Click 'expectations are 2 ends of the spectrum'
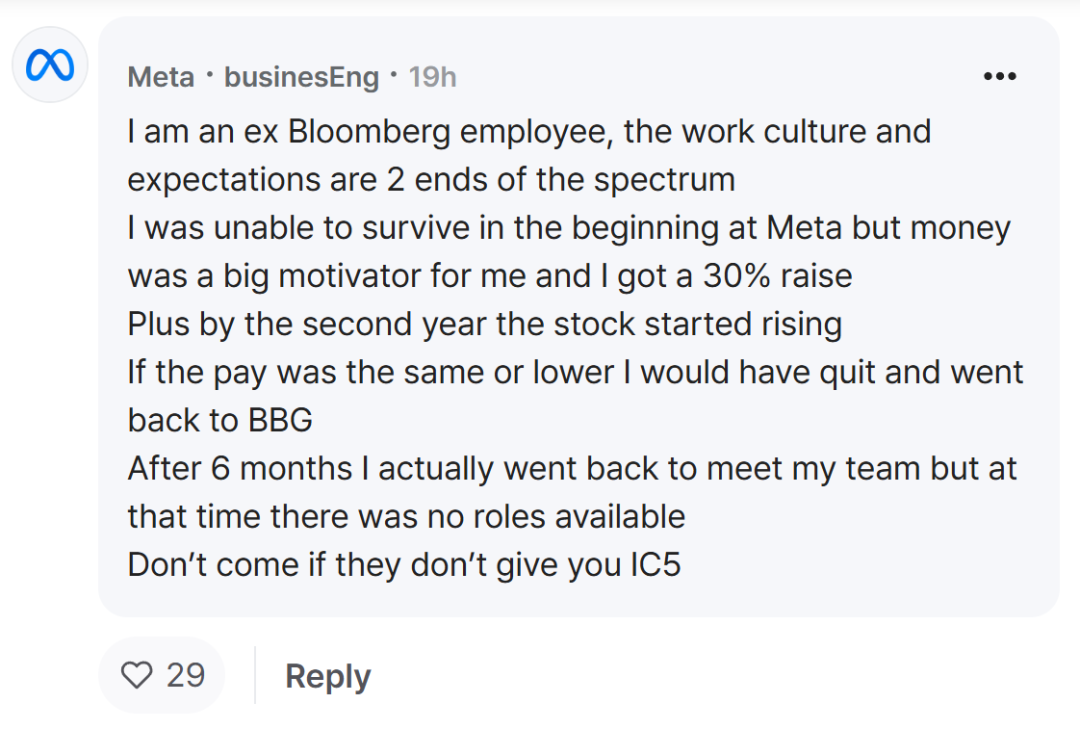 coord(431,181)
